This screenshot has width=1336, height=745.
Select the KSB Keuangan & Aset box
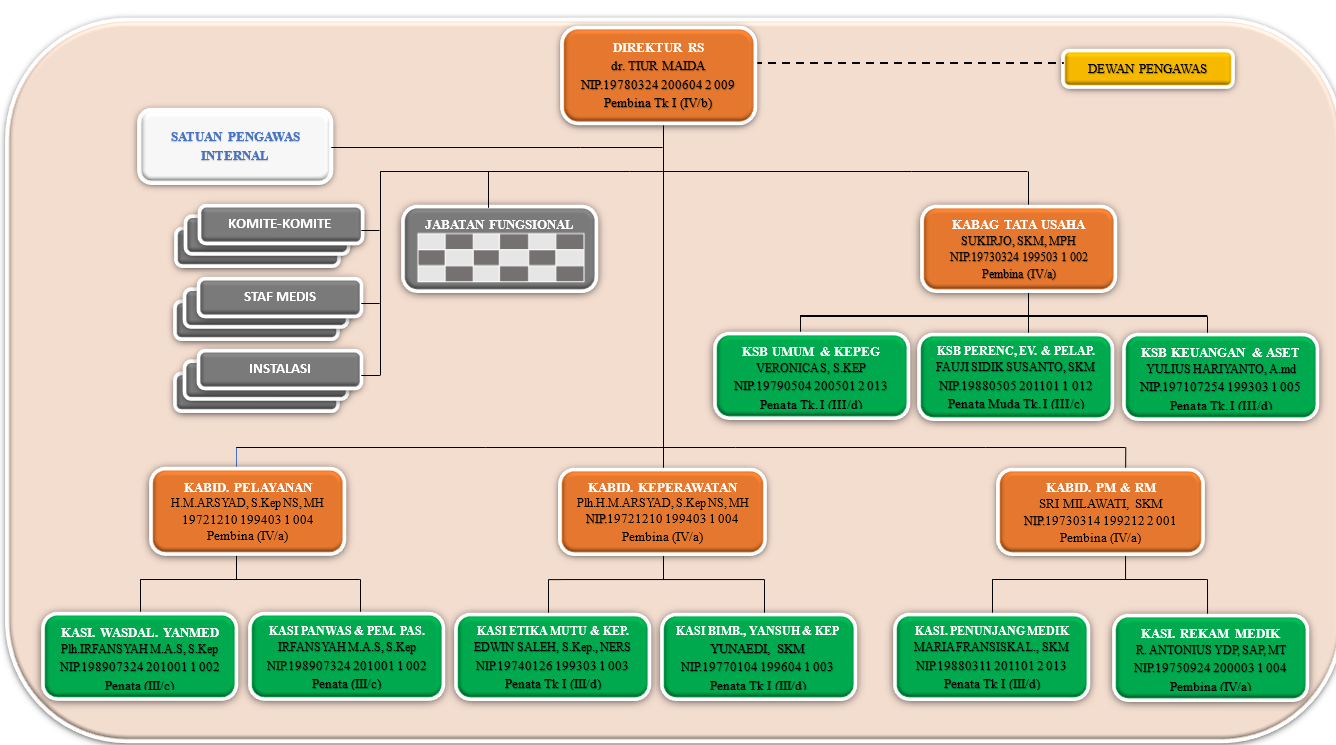[x=1220, y=378]
